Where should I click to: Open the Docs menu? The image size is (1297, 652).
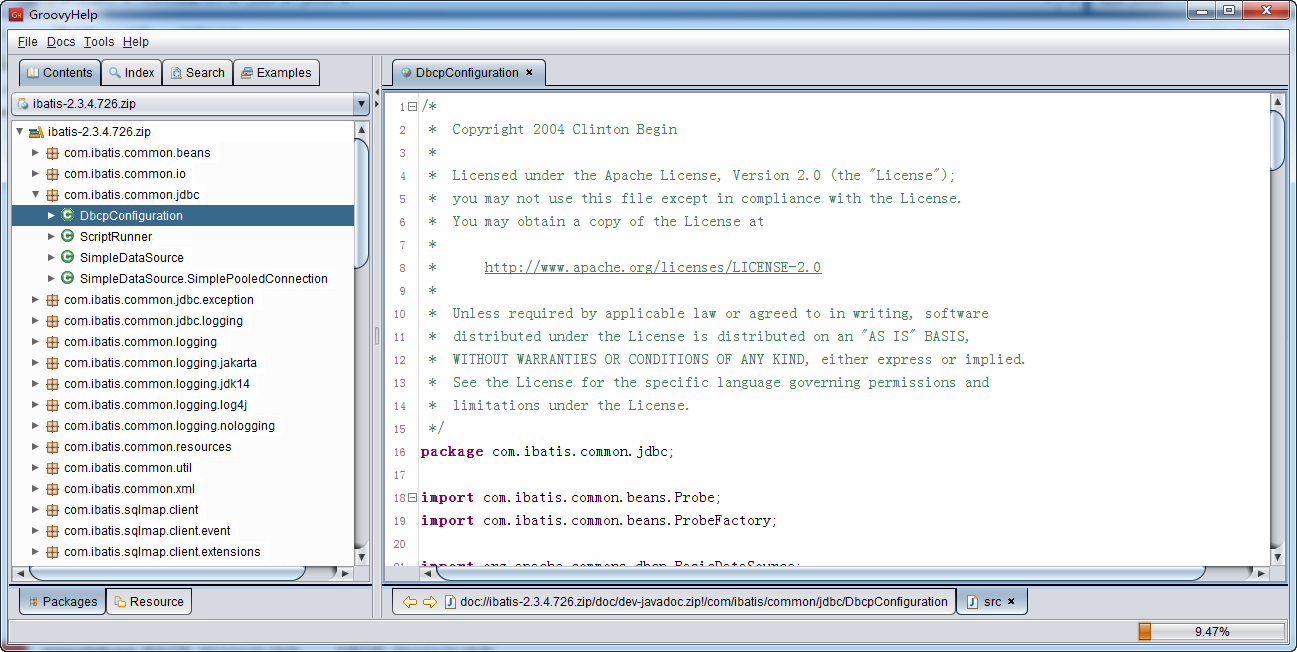coord(61,42)
